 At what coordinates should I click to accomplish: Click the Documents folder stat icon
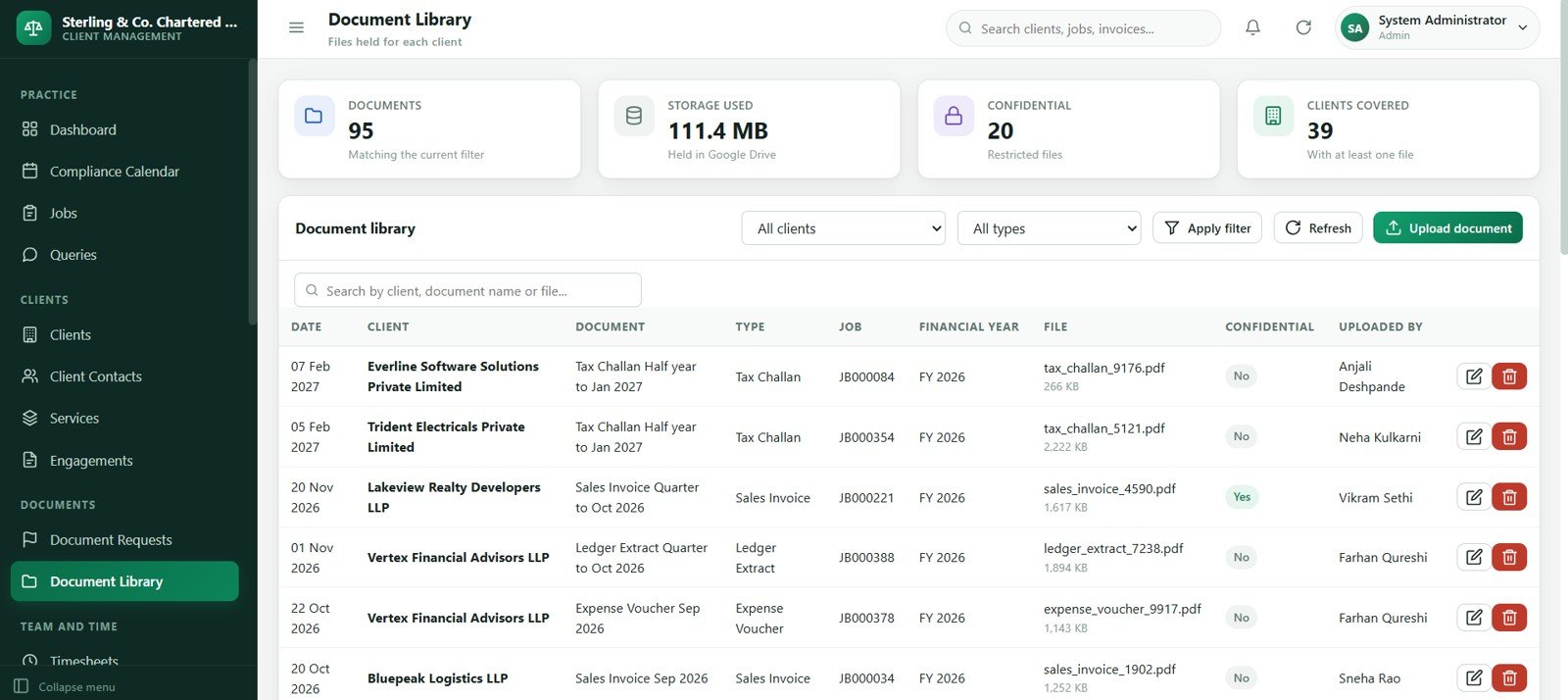[314, 116]
